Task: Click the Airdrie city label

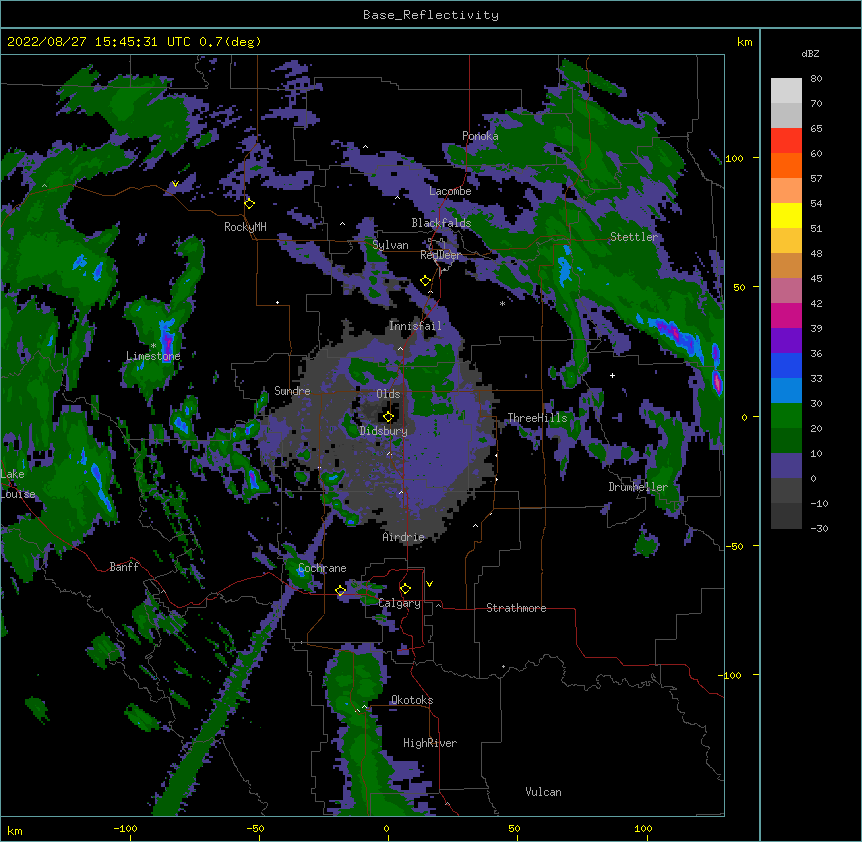Action: coord(403,537)
